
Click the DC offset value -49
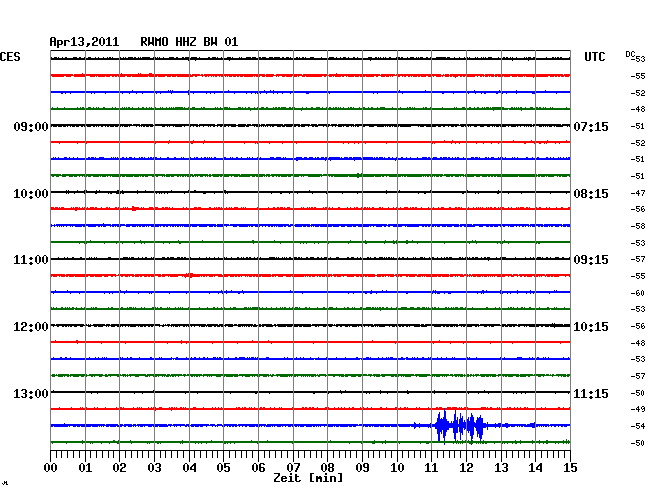pyautogui.click(x=638, y=409)
